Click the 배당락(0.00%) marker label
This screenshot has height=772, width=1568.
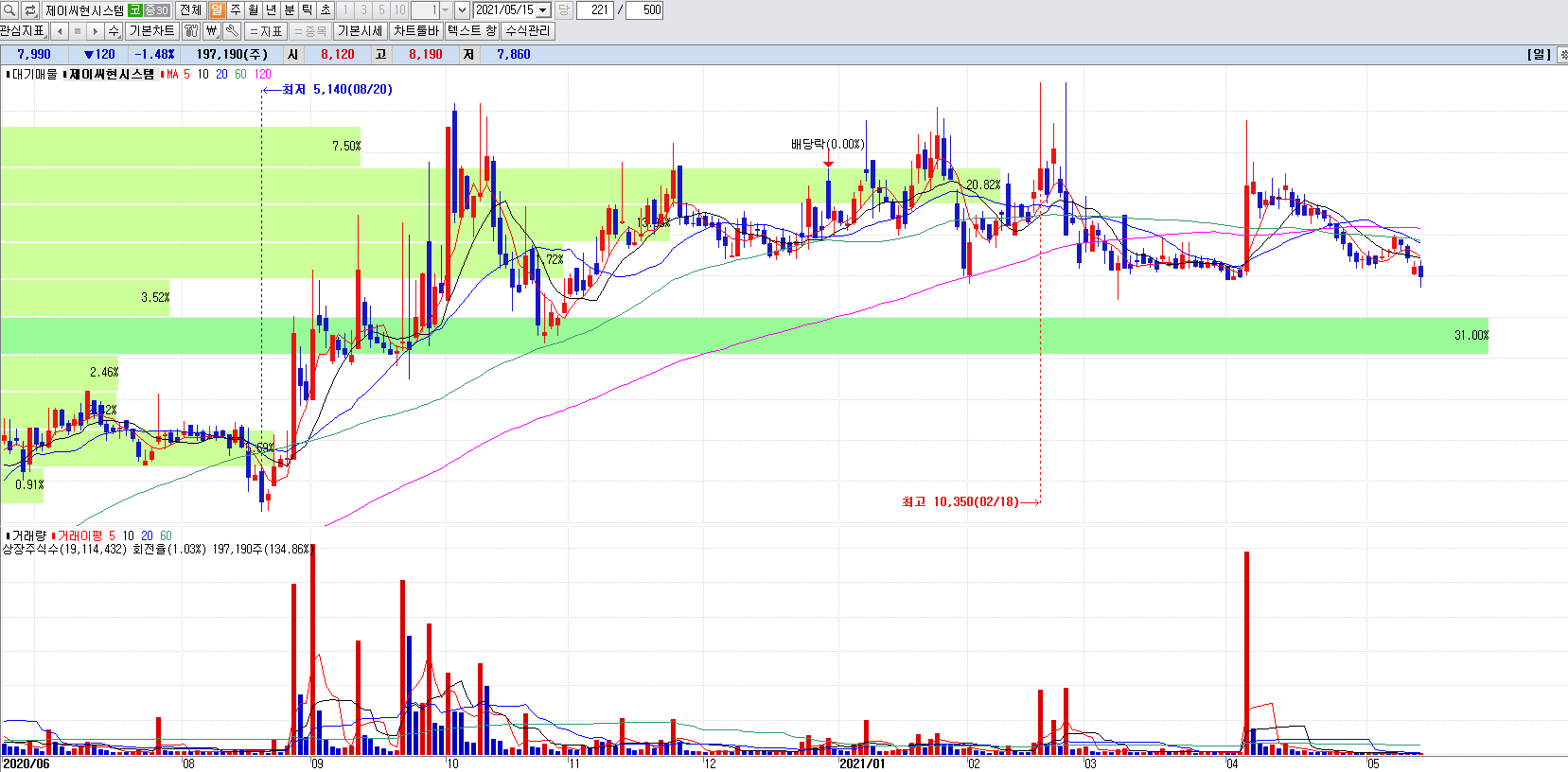tap(828, 144)
